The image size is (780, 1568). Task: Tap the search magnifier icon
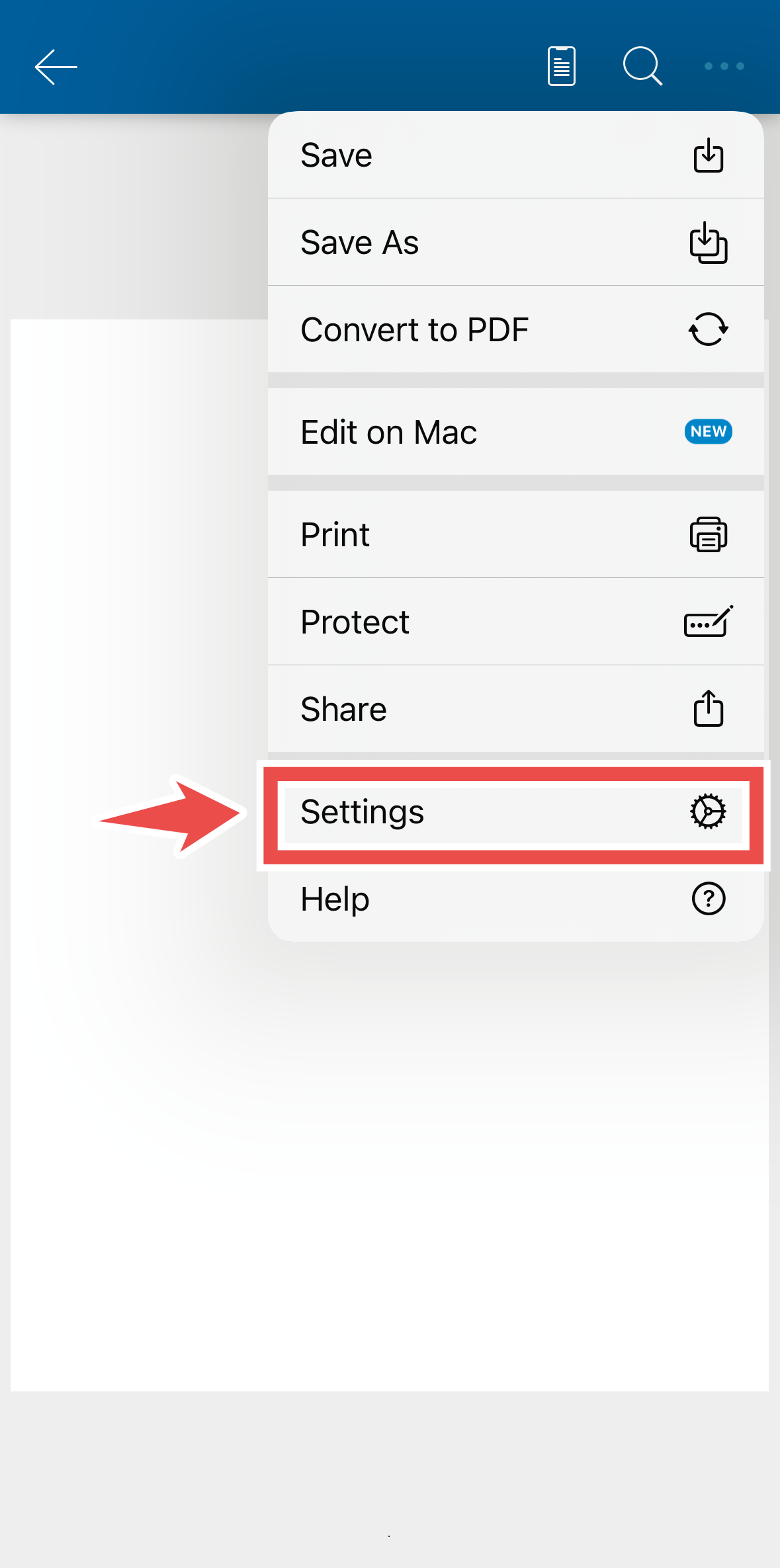click(642, 66)
